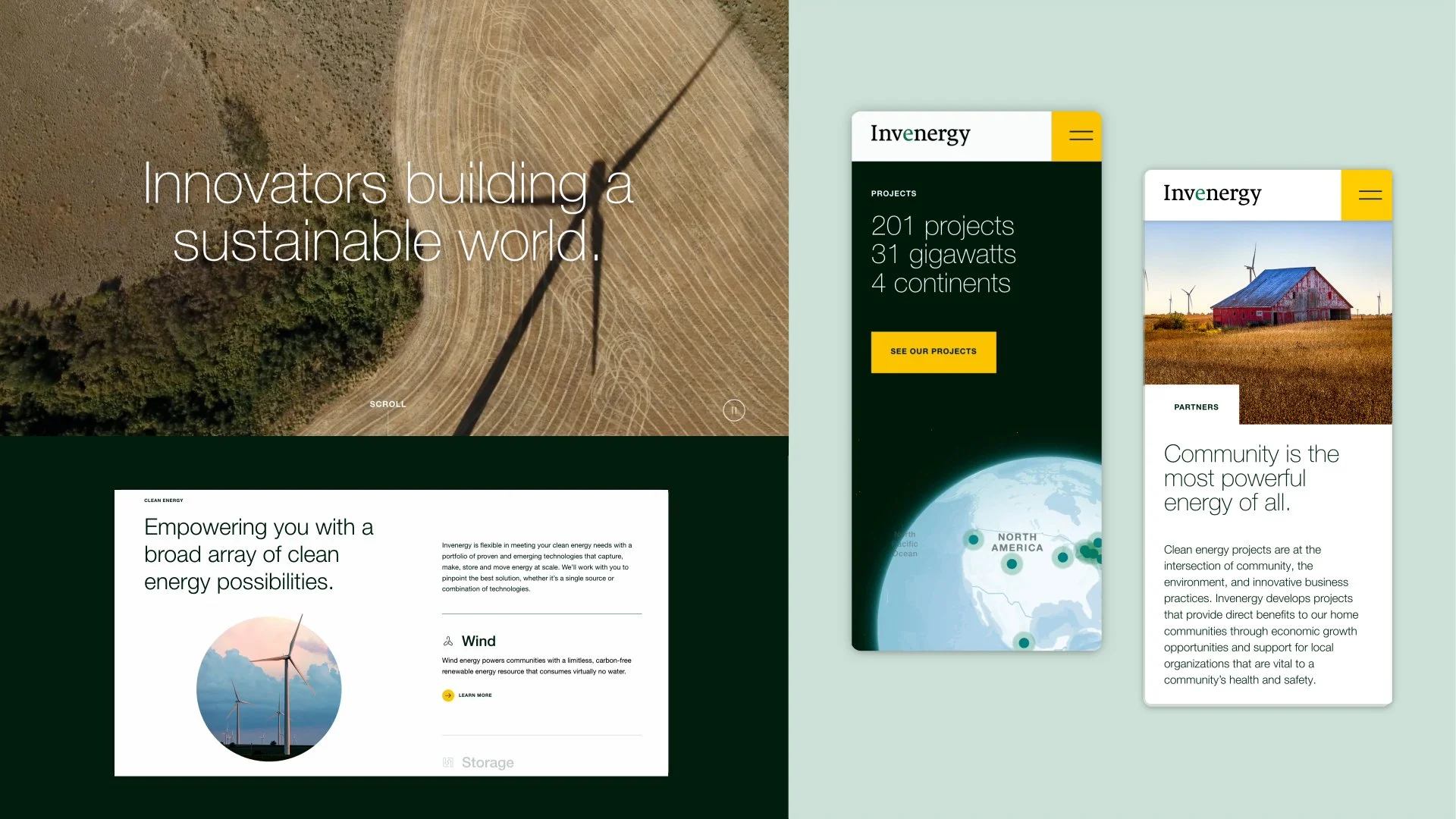Switch to the PARTNERS tab
1456x819 pixels.
[x=1196, y=406]
